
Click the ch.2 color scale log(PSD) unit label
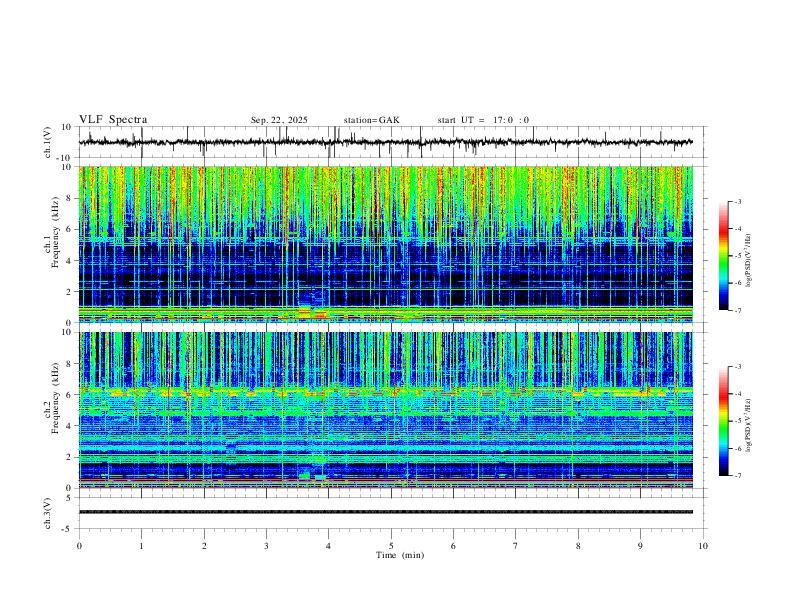(749, 426)
